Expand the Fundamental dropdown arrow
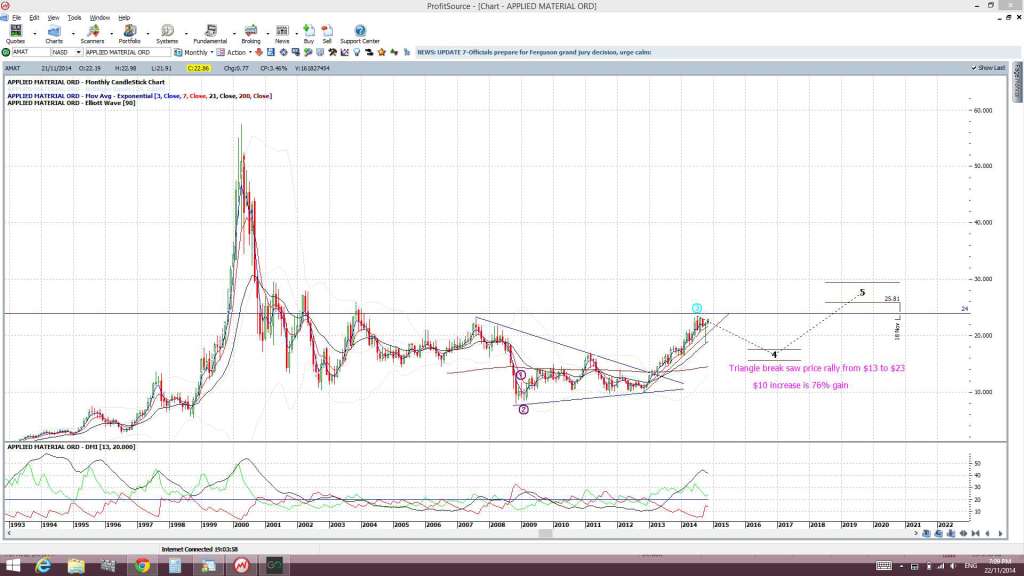This screenshot has width=1024, height=576. [x=234, y=33]
